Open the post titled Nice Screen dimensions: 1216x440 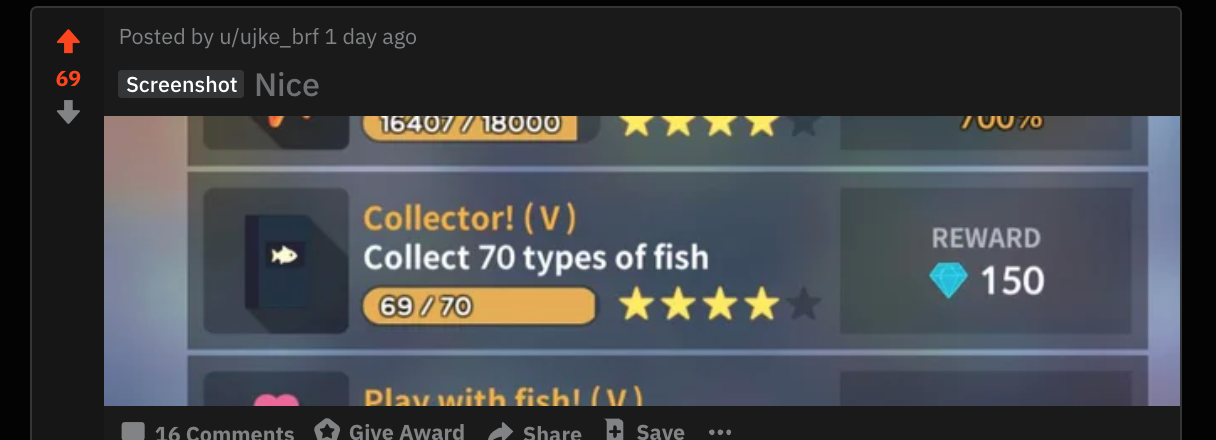point(287,85)
